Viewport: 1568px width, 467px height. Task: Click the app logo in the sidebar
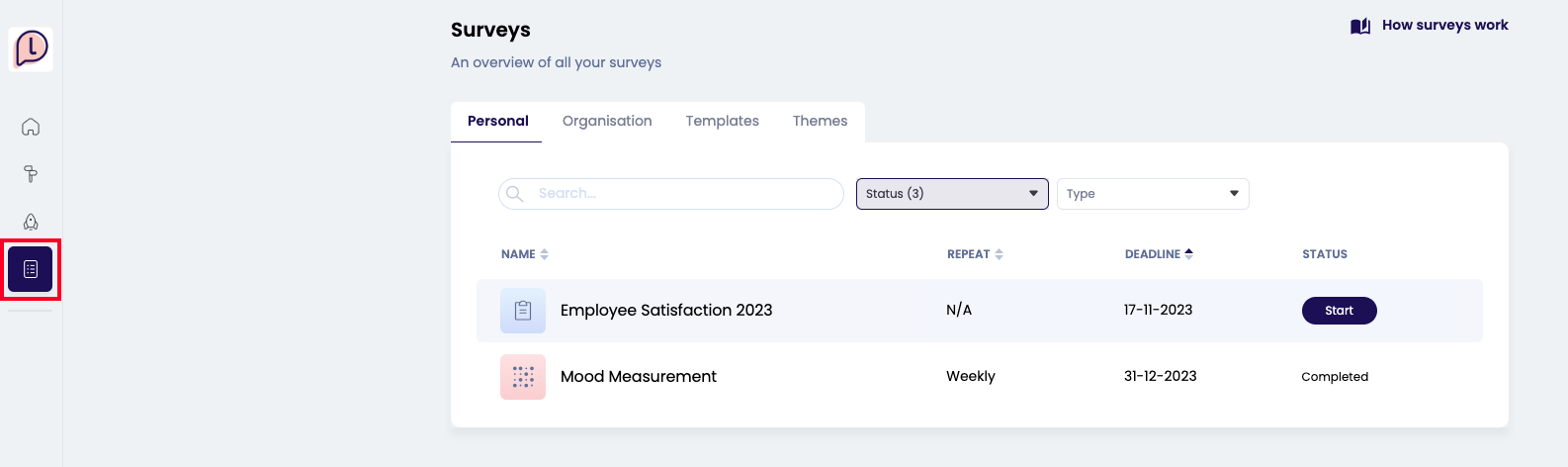point(31,48)
